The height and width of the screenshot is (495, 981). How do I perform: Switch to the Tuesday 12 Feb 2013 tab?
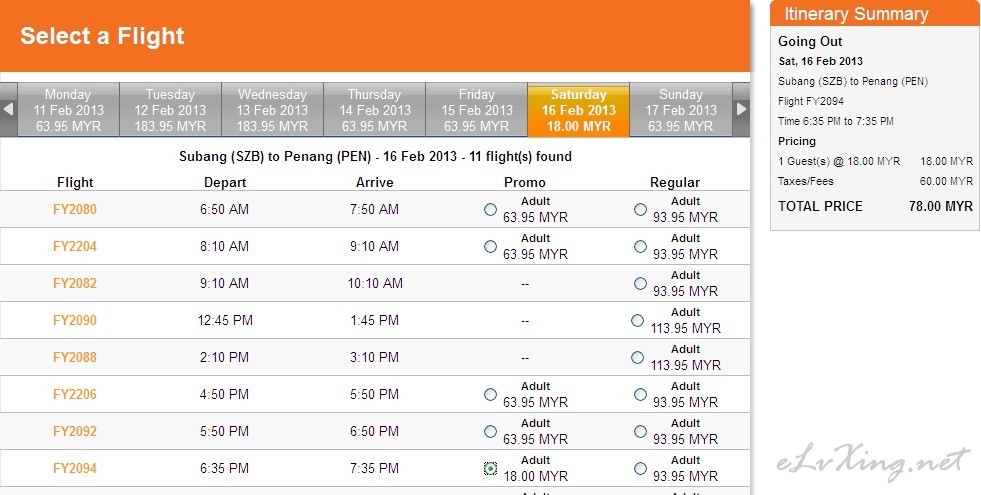coord(170,110)
